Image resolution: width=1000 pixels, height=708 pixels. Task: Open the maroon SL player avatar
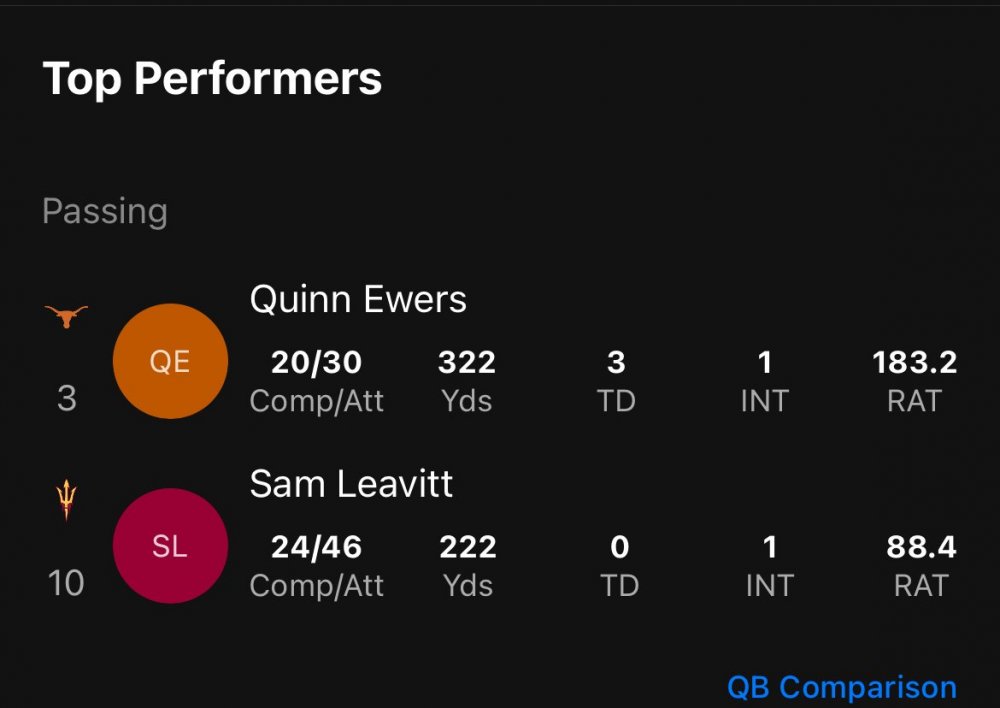(x=170, y=546)
